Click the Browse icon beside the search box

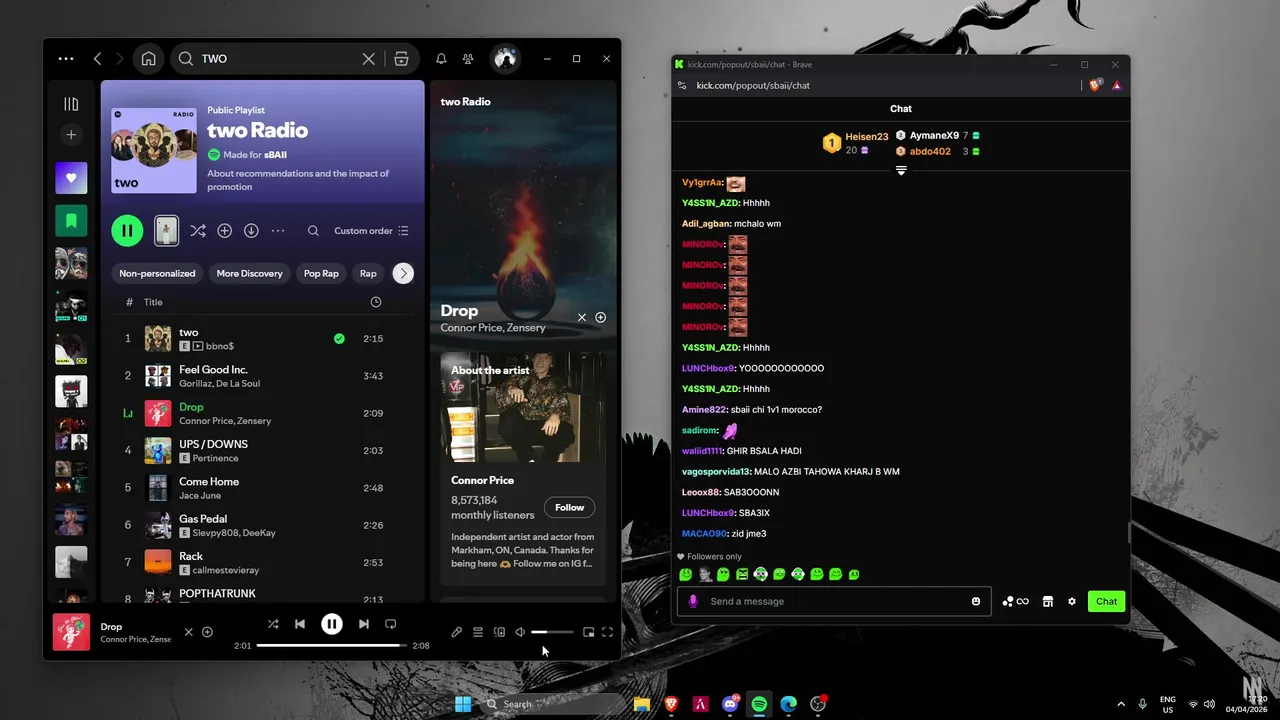(401, 59)
